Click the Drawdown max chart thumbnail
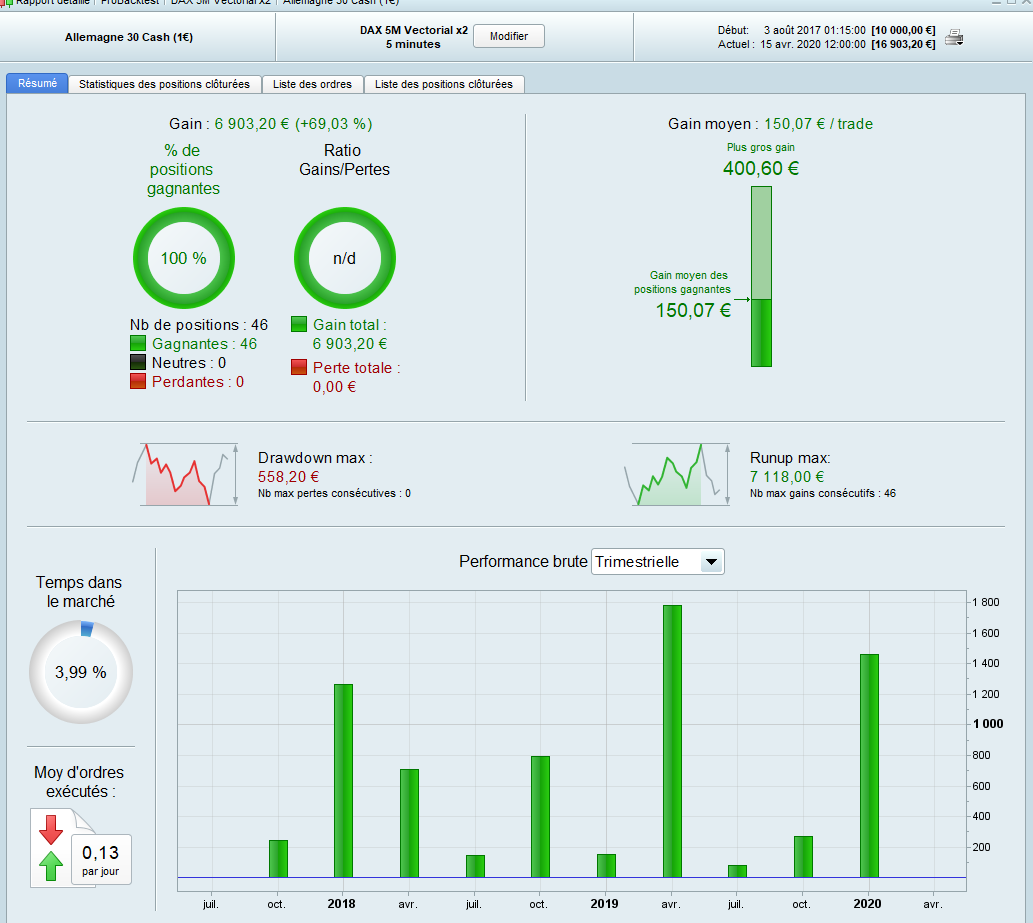 point(185,474)
